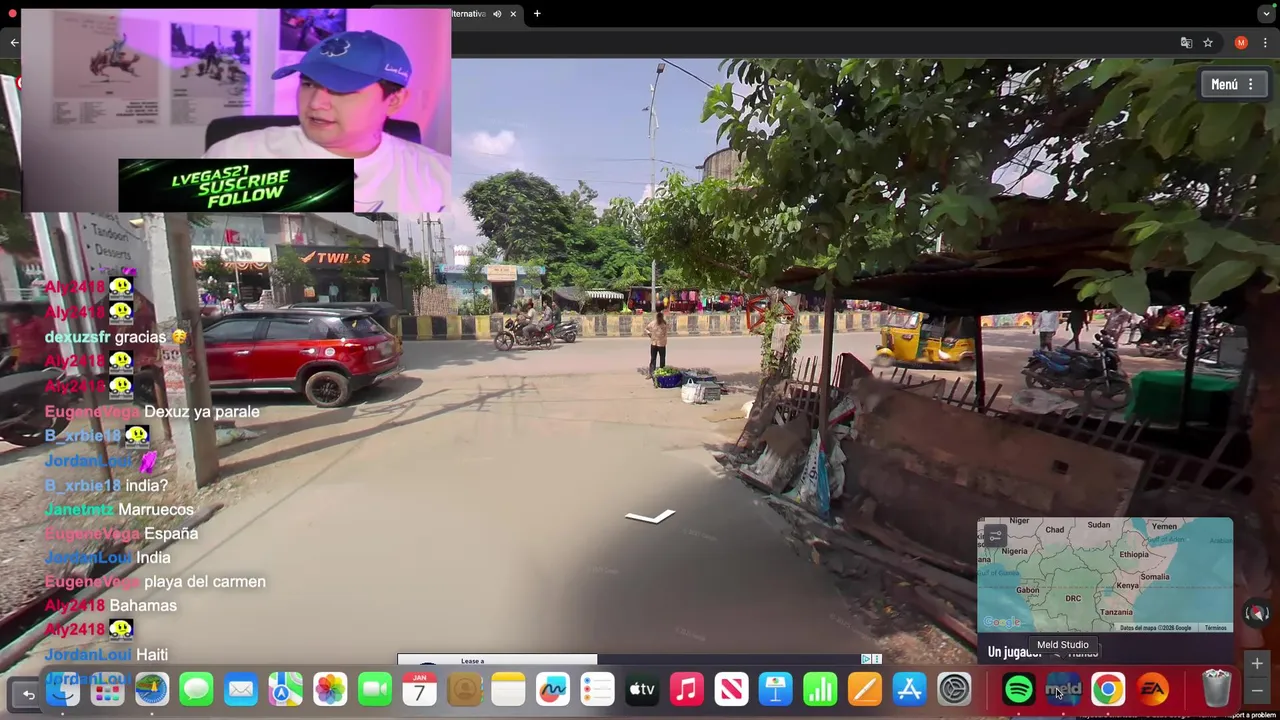Open System Settings from the dock
Screen dimensions: 1280x720
pyautogui.click(x=954, y=690)
